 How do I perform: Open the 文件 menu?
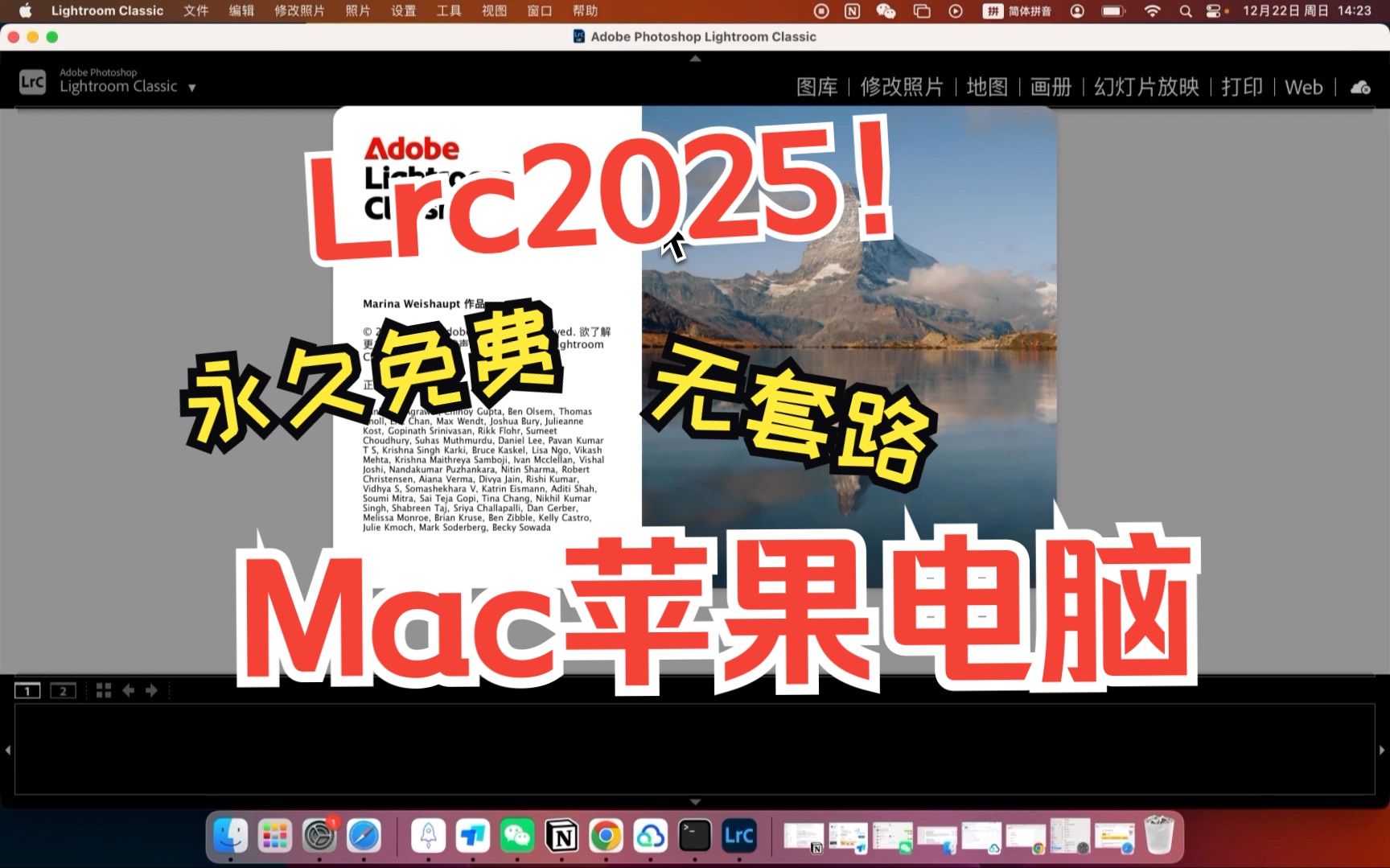point(195,10)
